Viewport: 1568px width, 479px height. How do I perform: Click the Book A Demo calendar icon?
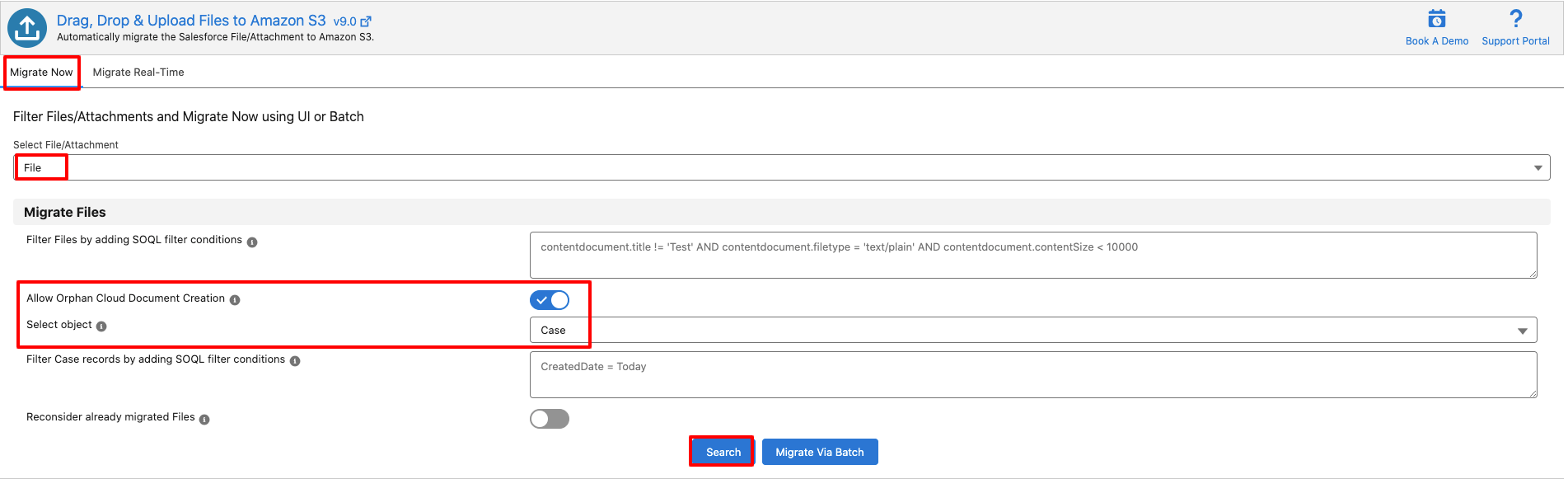[x=1436, y=19]
